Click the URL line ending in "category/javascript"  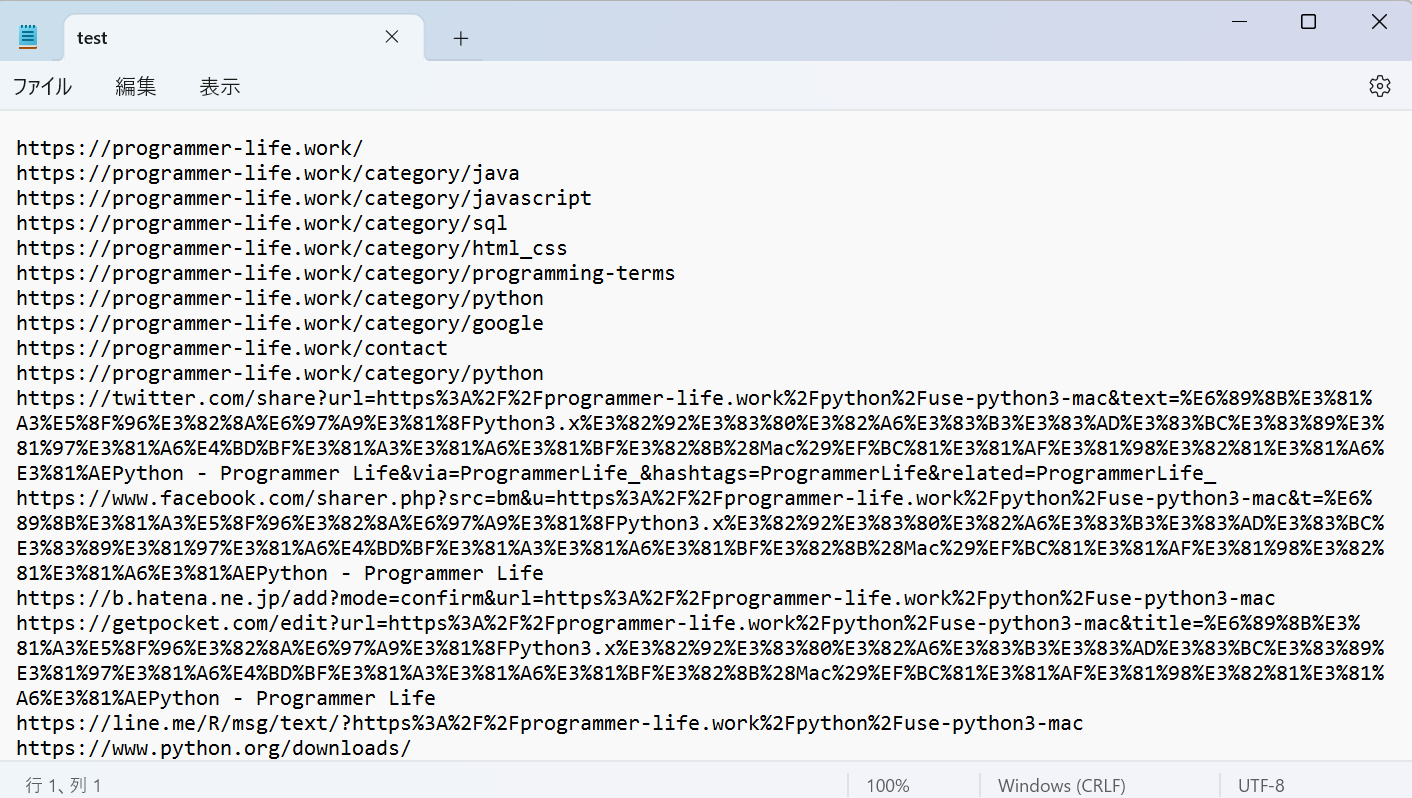[304, 198]
